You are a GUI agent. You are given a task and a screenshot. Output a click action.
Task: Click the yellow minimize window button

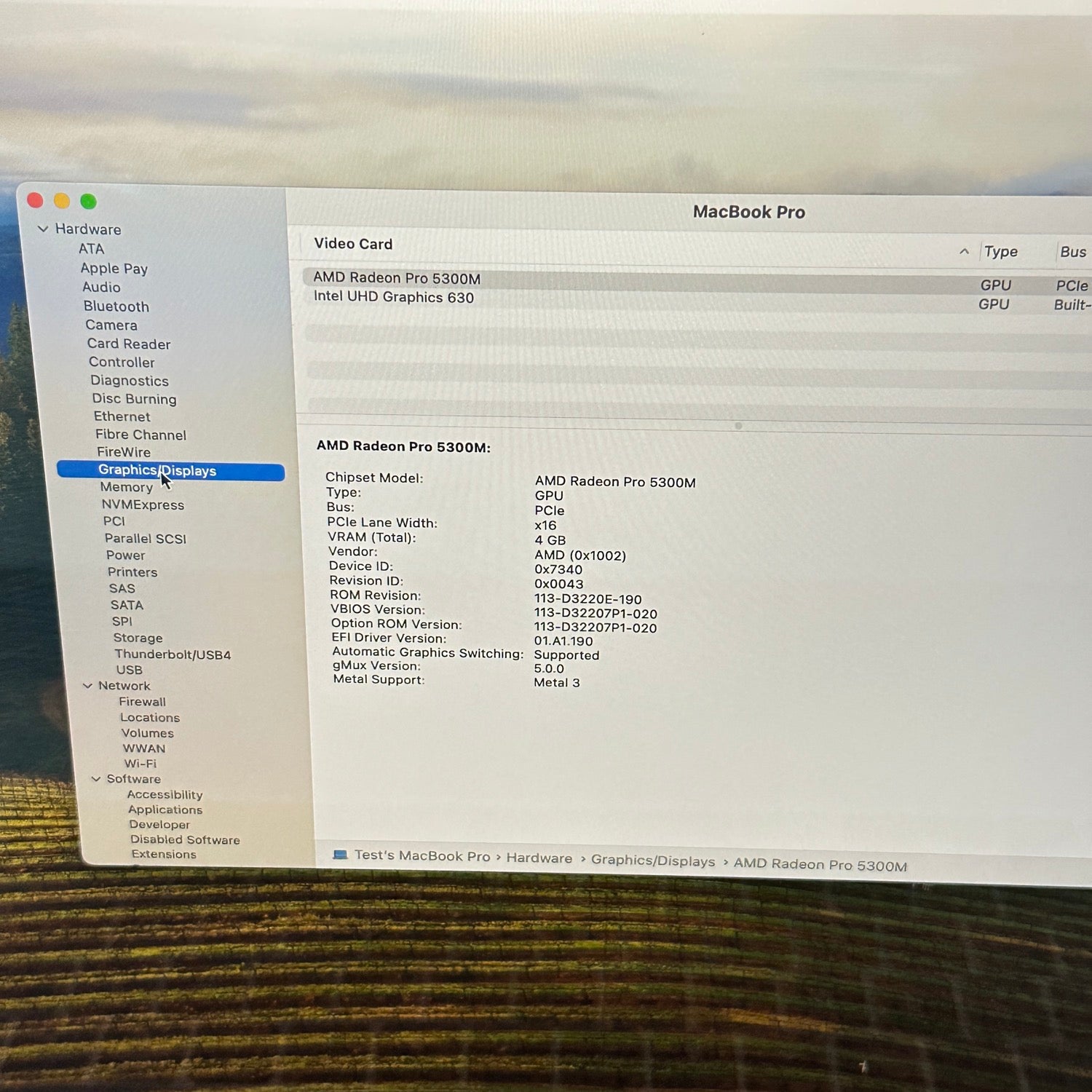(x=62, y=201)
